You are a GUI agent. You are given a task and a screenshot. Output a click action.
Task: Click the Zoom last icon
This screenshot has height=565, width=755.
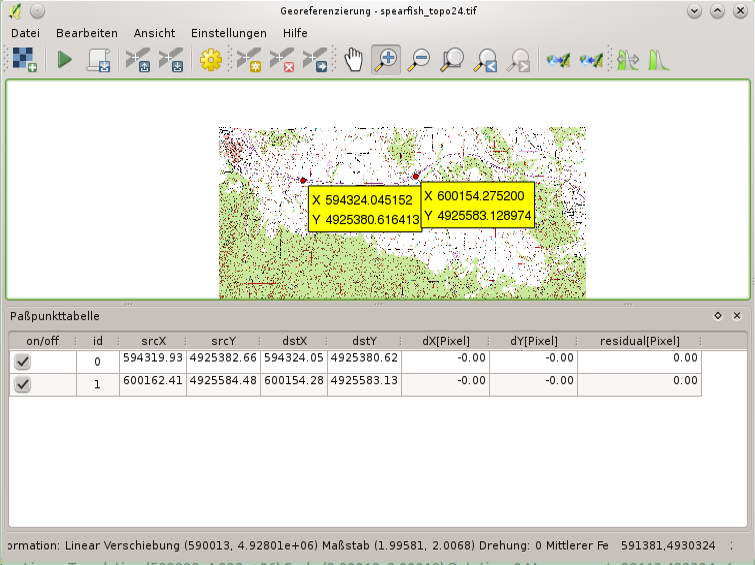tap(485, 60)
